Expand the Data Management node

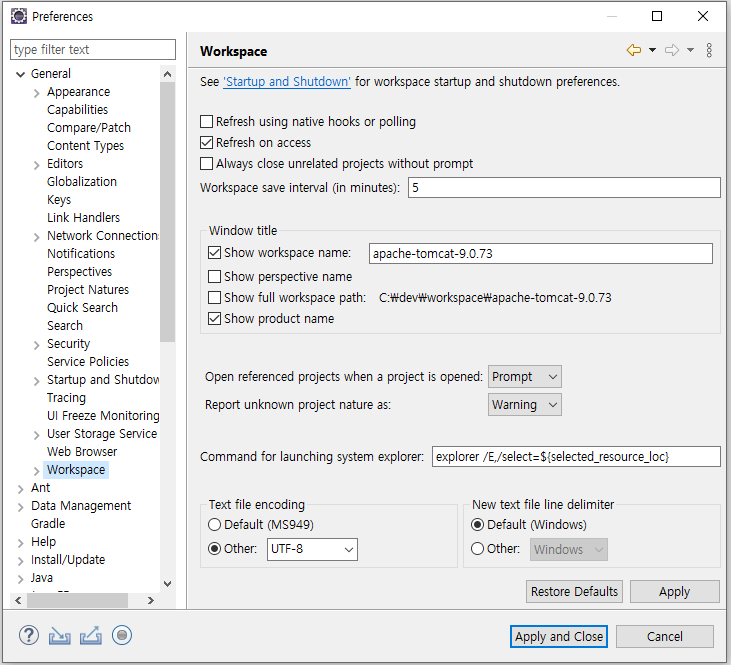20,507
